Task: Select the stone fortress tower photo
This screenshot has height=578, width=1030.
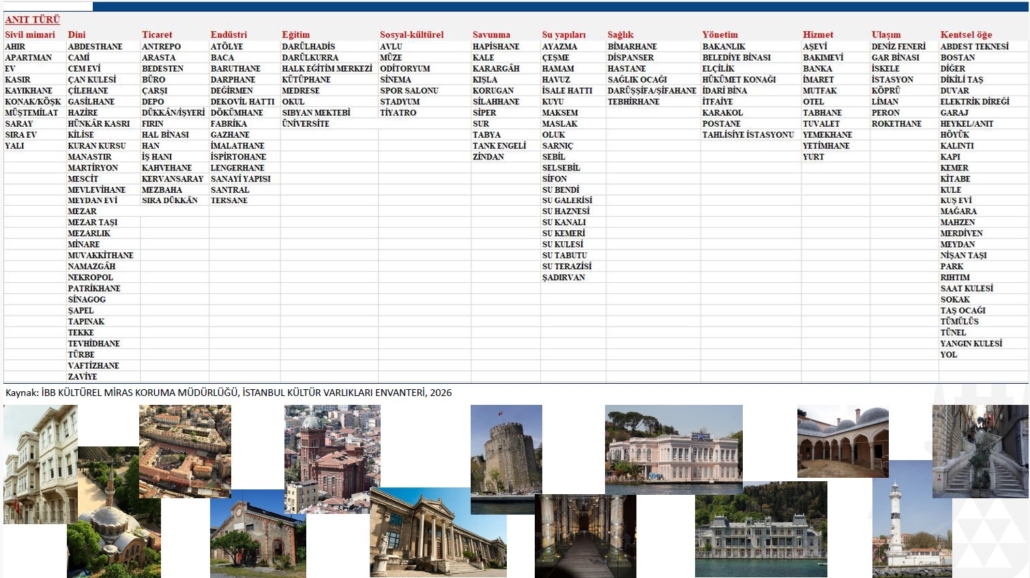Action: pos(506,448)
